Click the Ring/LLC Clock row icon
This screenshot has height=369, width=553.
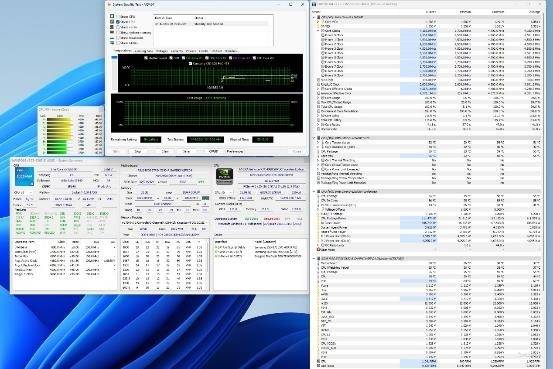click(x=318, y=84)
